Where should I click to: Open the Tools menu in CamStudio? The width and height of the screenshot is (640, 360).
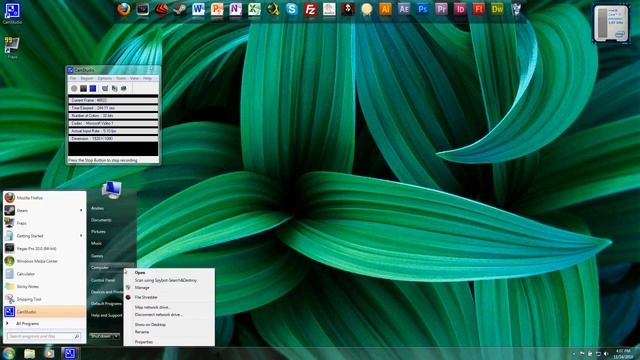click(121, 78)
